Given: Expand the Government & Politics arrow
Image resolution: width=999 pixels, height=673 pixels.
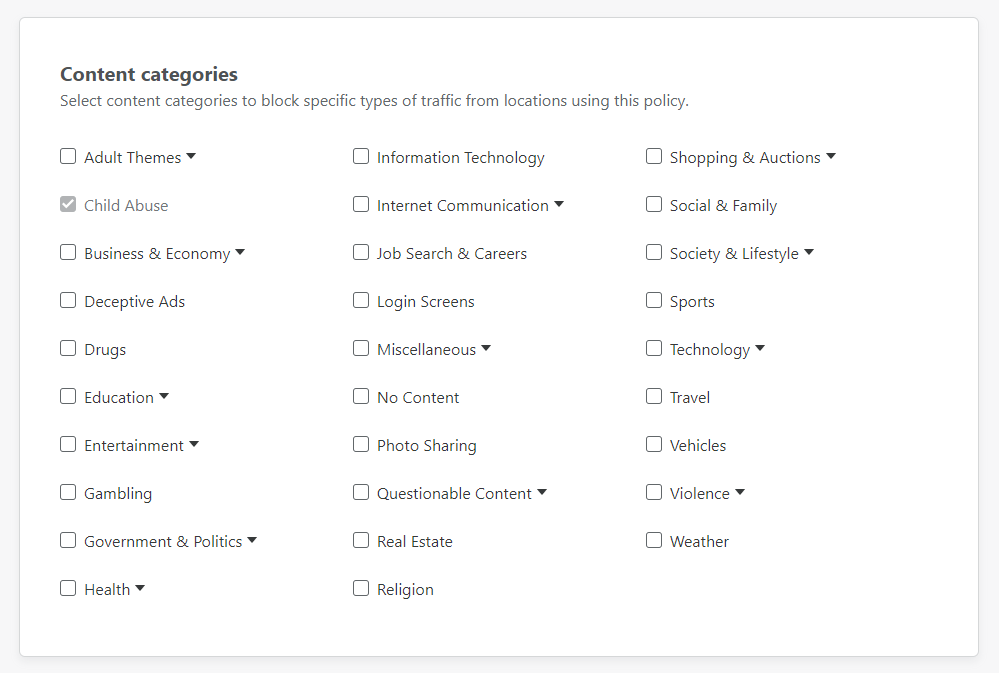Looking at the screenshot, I should pos(252,540).
